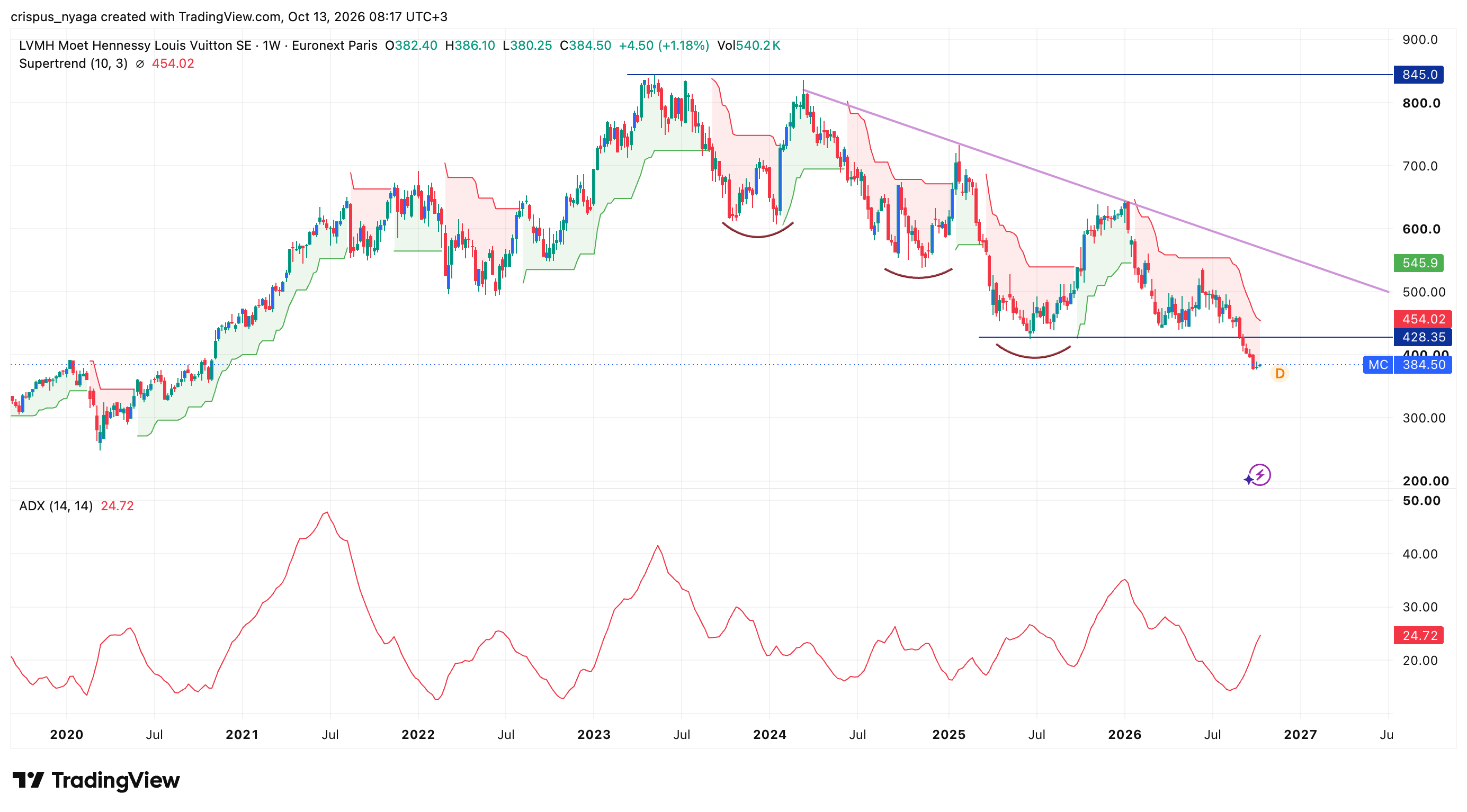Click the MC ticker badge
Image resolution: width=1467 pixels, height=812 pixels.
(1377, 365)
